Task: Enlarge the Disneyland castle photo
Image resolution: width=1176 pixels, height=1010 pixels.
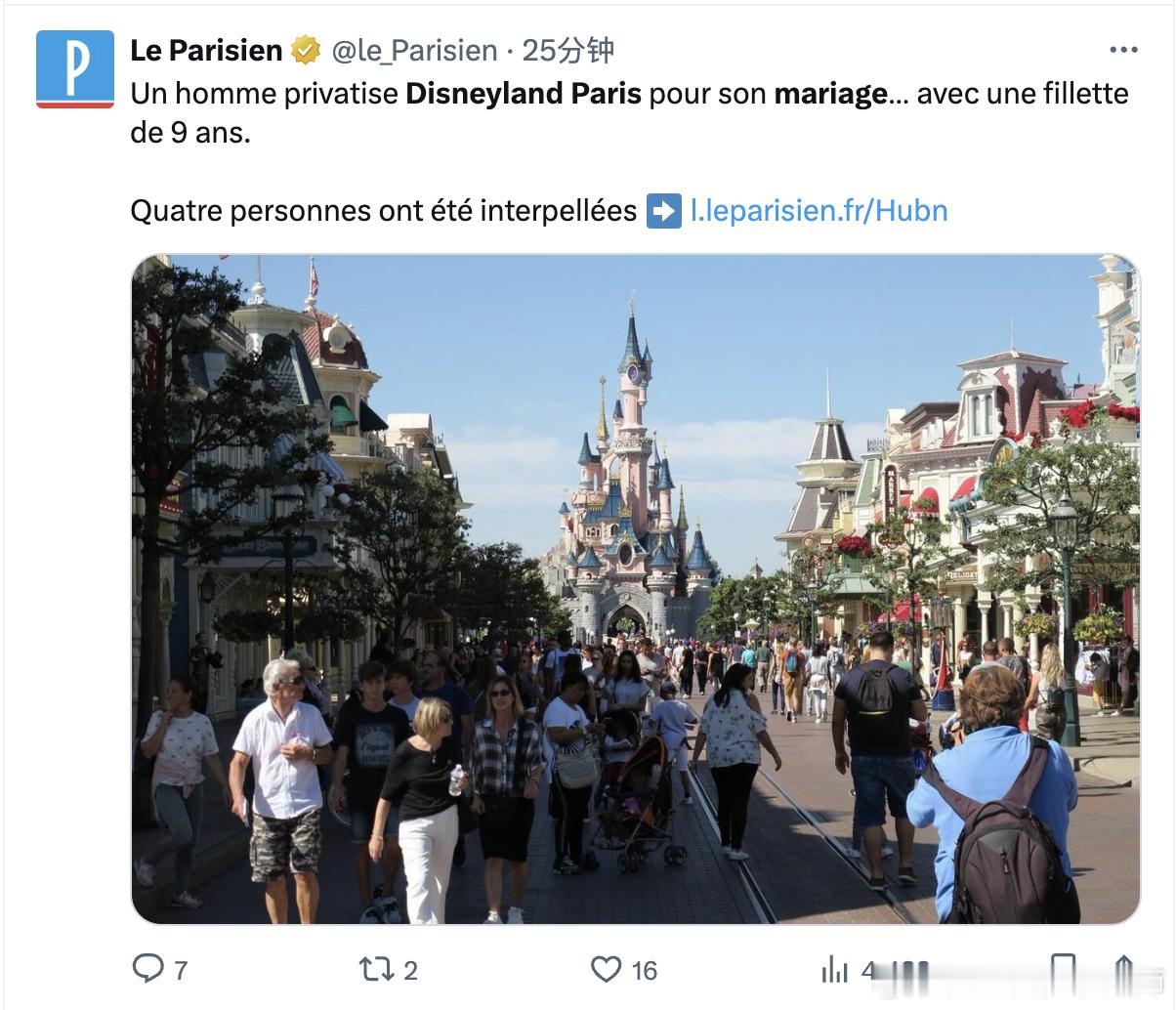Action: 636,589
